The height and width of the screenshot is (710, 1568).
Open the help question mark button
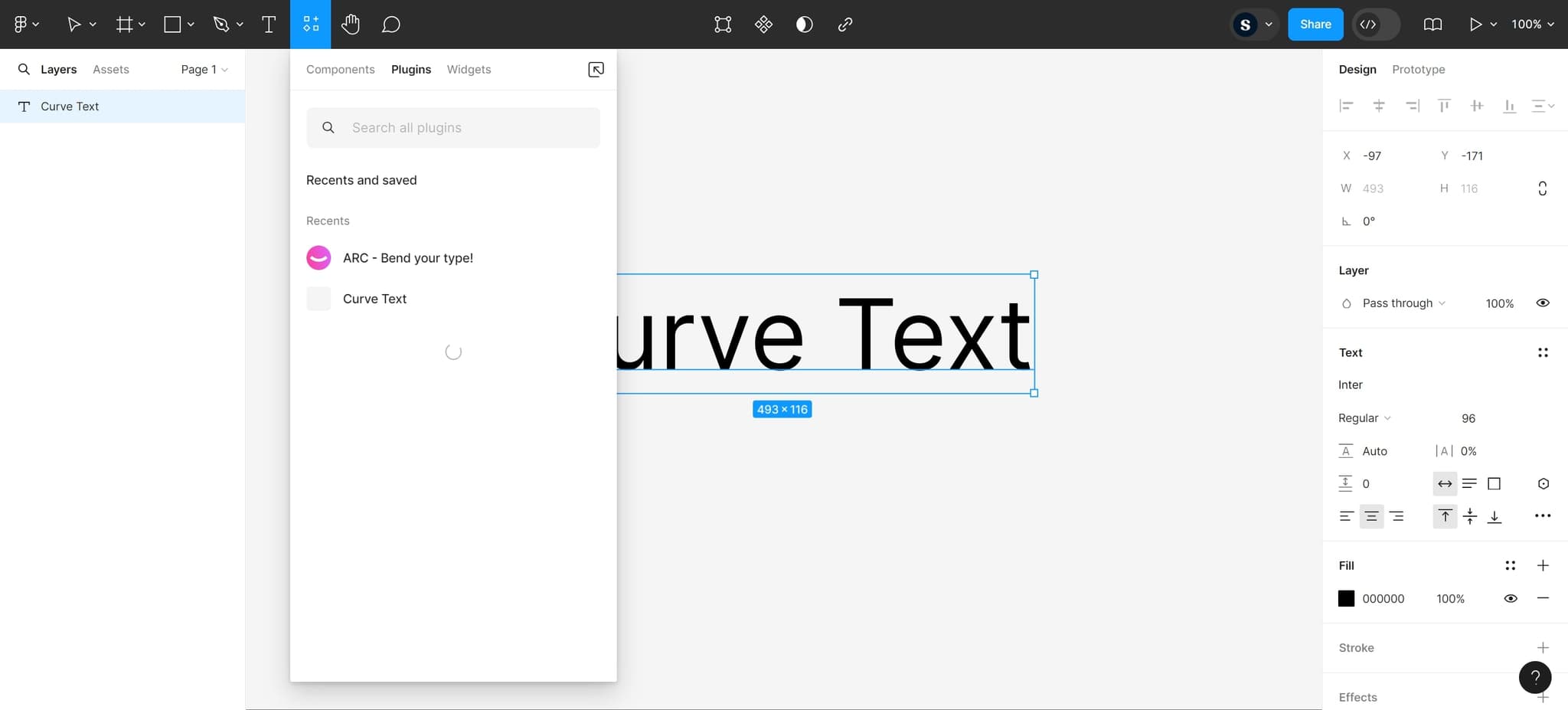coord(1534,677)
